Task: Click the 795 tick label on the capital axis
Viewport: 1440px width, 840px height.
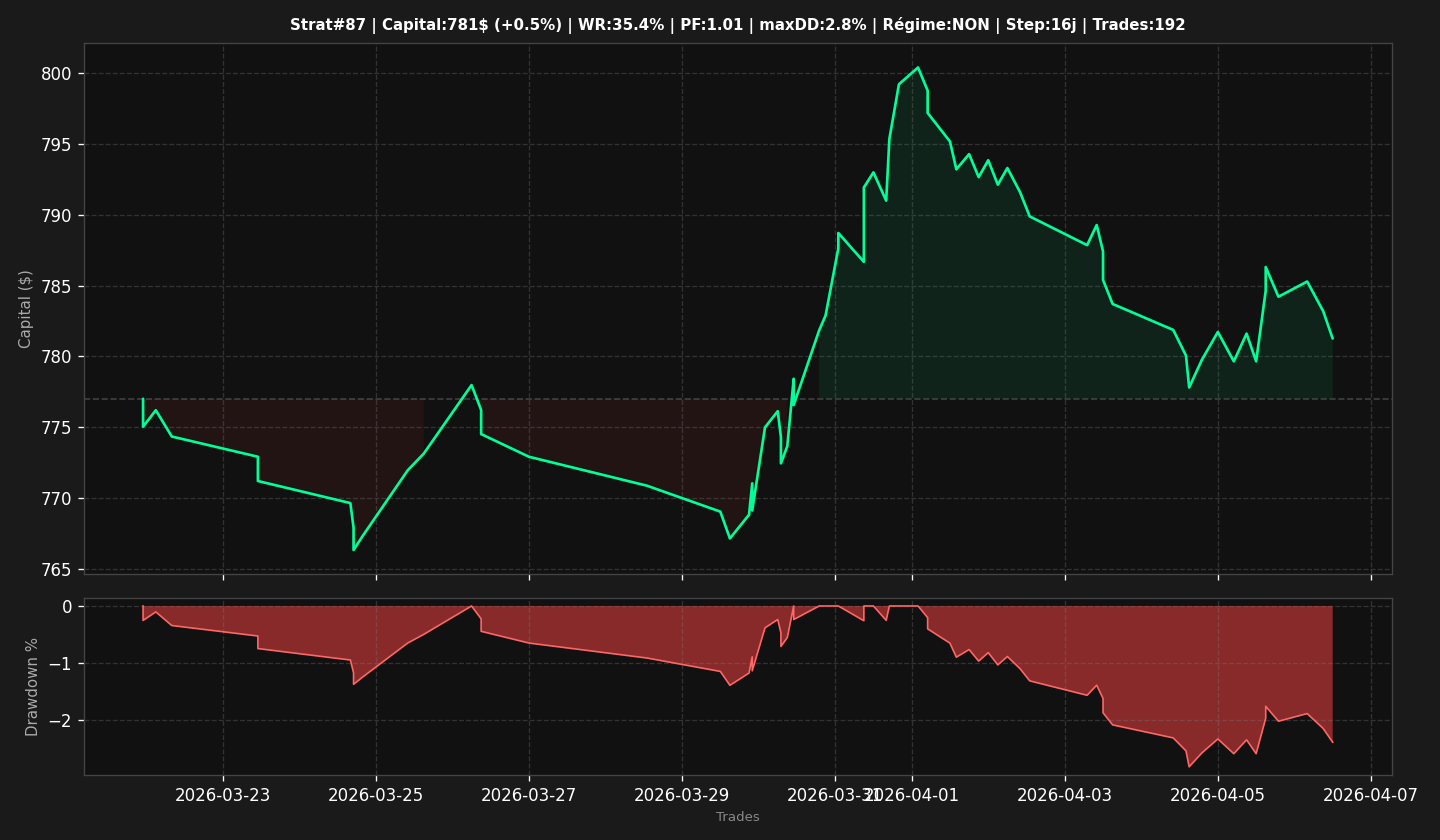Action: coord(58,145)
